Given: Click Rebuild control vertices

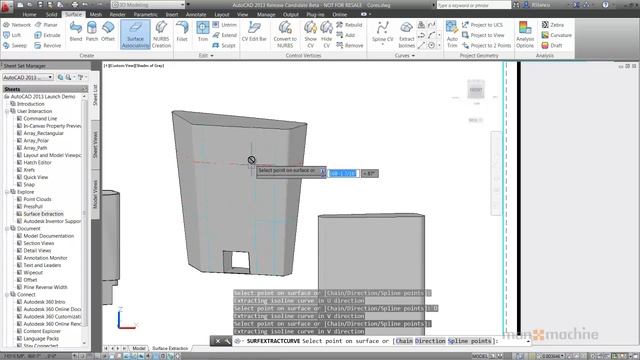Looking at the screenshot, I should [349, 25].
